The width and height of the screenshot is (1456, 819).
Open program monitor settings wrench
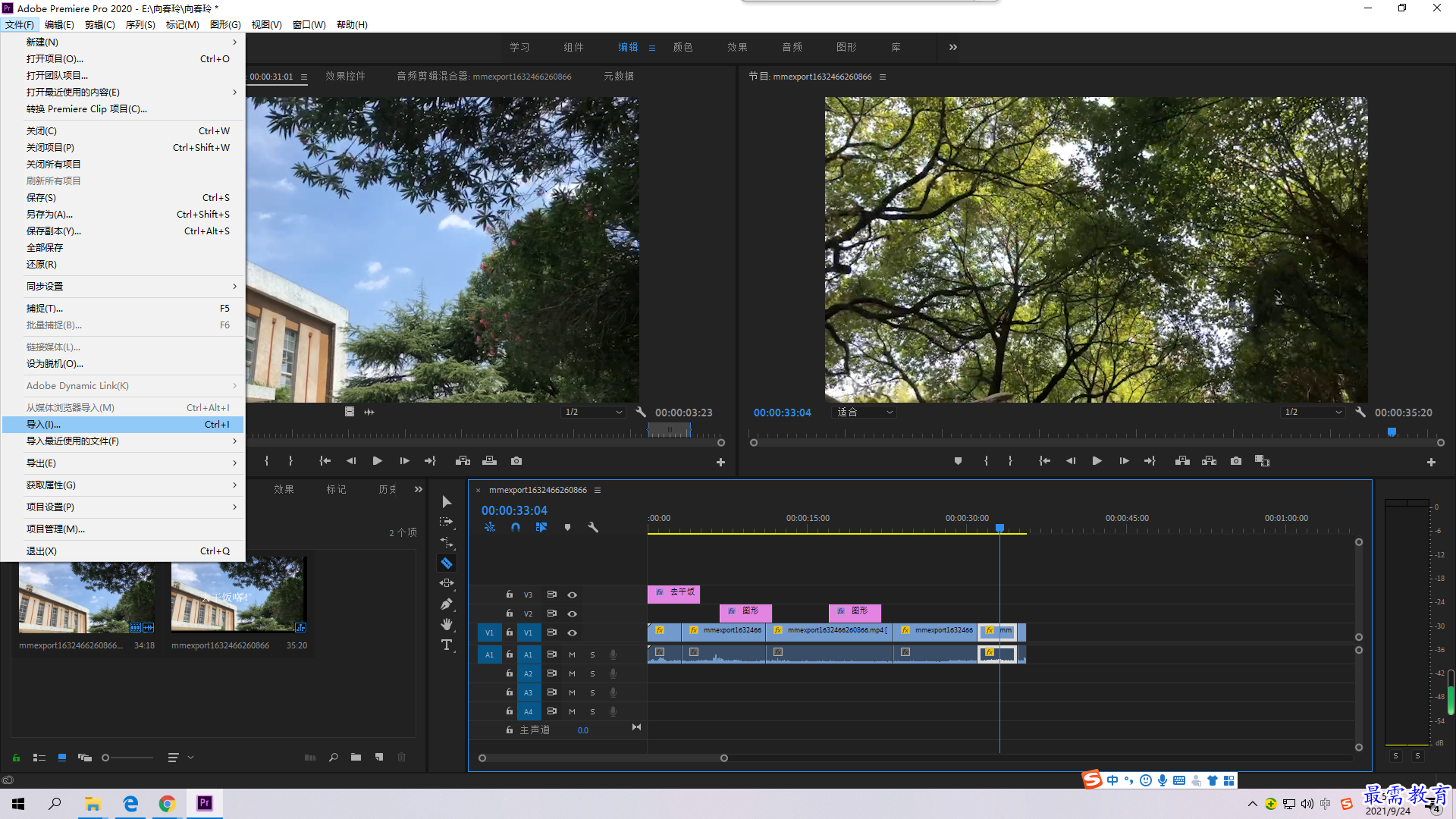point(1360,412)
